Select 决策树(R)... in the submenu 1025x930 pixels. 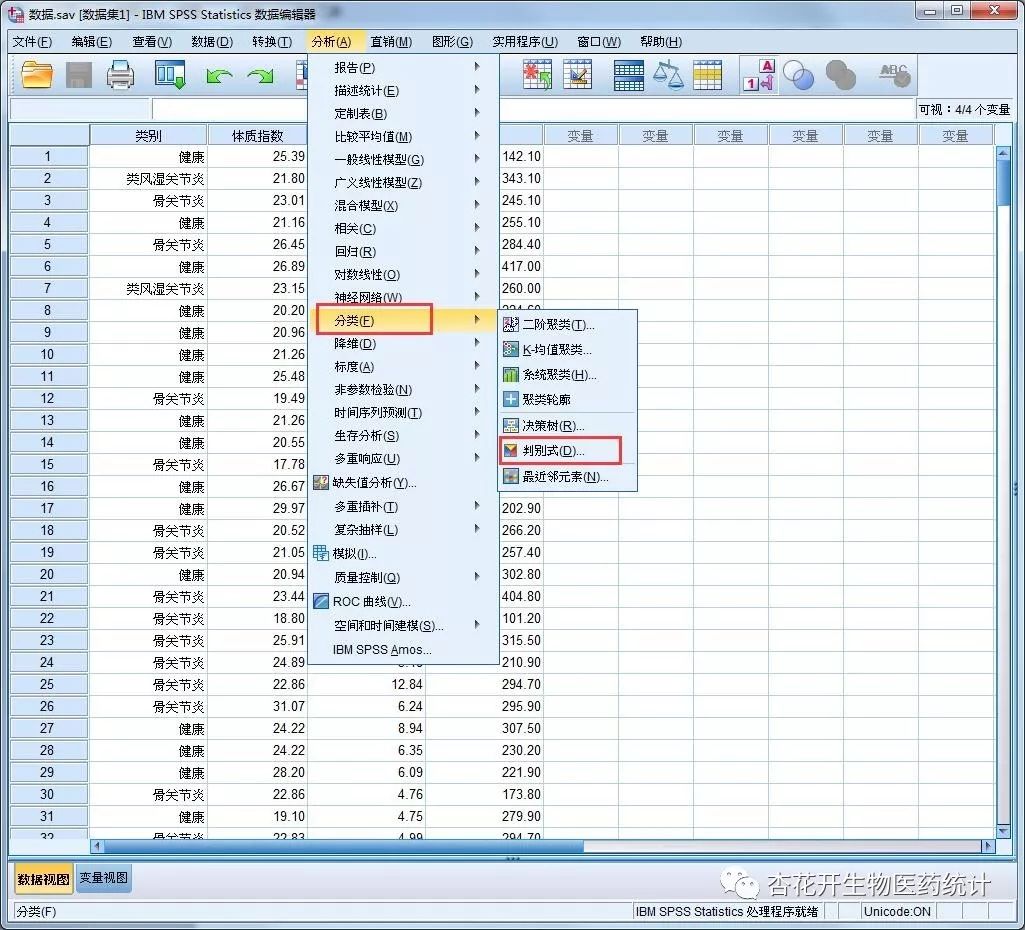pos(567,425)
